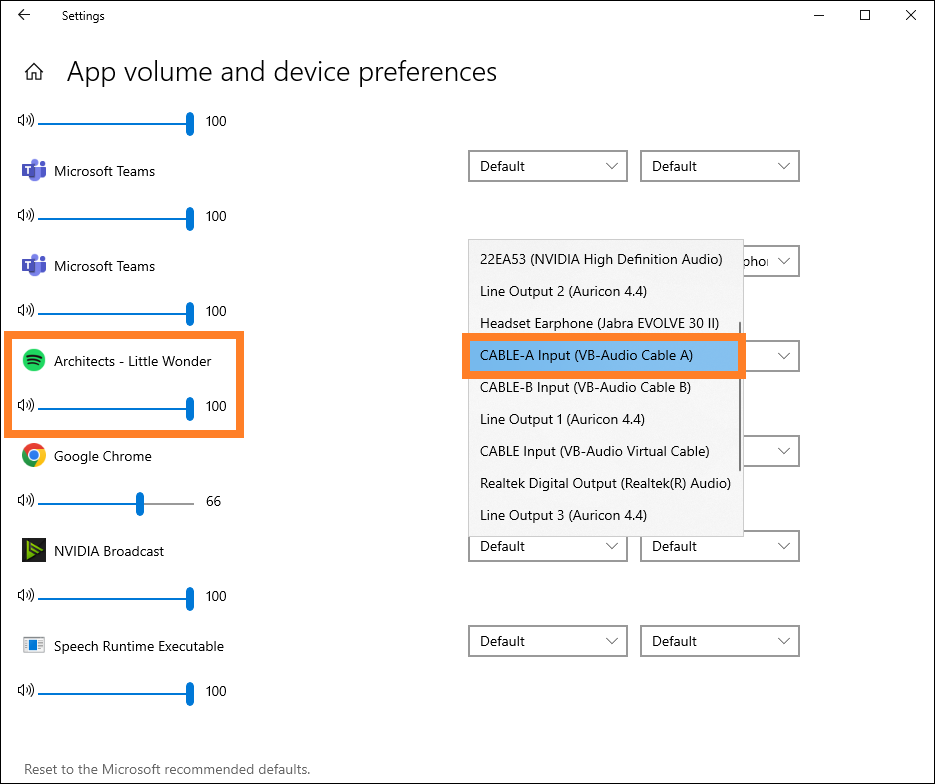Click the NVIDIA Broadcast volume value 100
Screen dimensions: 935x784
(216, 596)
